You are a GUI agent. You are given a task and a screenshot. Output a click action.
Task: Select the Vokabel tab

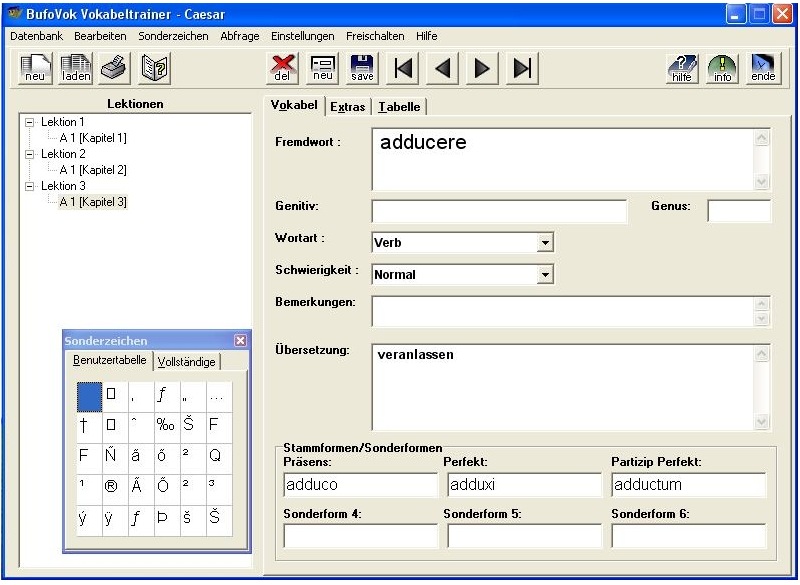click(x=294, y=105)
